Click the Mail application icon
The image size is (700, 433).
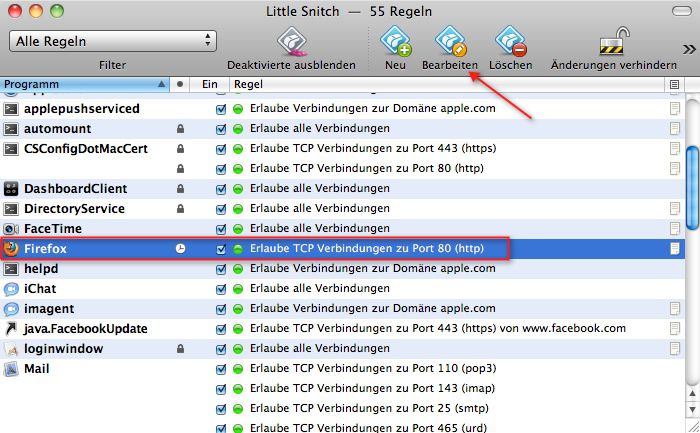click(11, 369)
